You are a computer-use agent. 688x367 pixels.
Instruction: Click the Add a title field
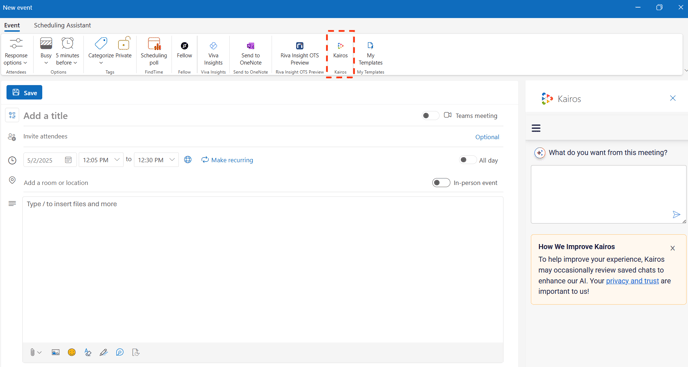(x=219, y=115)
